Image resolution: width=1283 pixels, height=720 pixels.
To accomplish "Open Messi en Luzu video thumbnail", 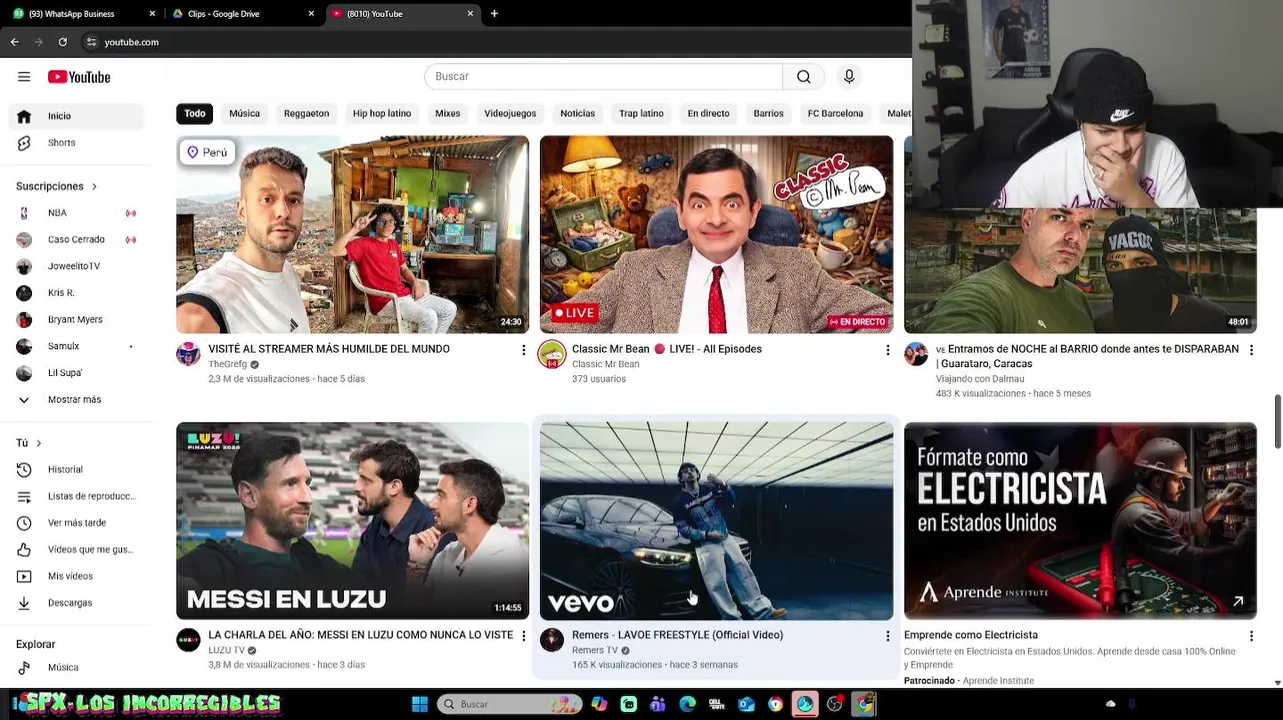I will (x=352, y=520).
